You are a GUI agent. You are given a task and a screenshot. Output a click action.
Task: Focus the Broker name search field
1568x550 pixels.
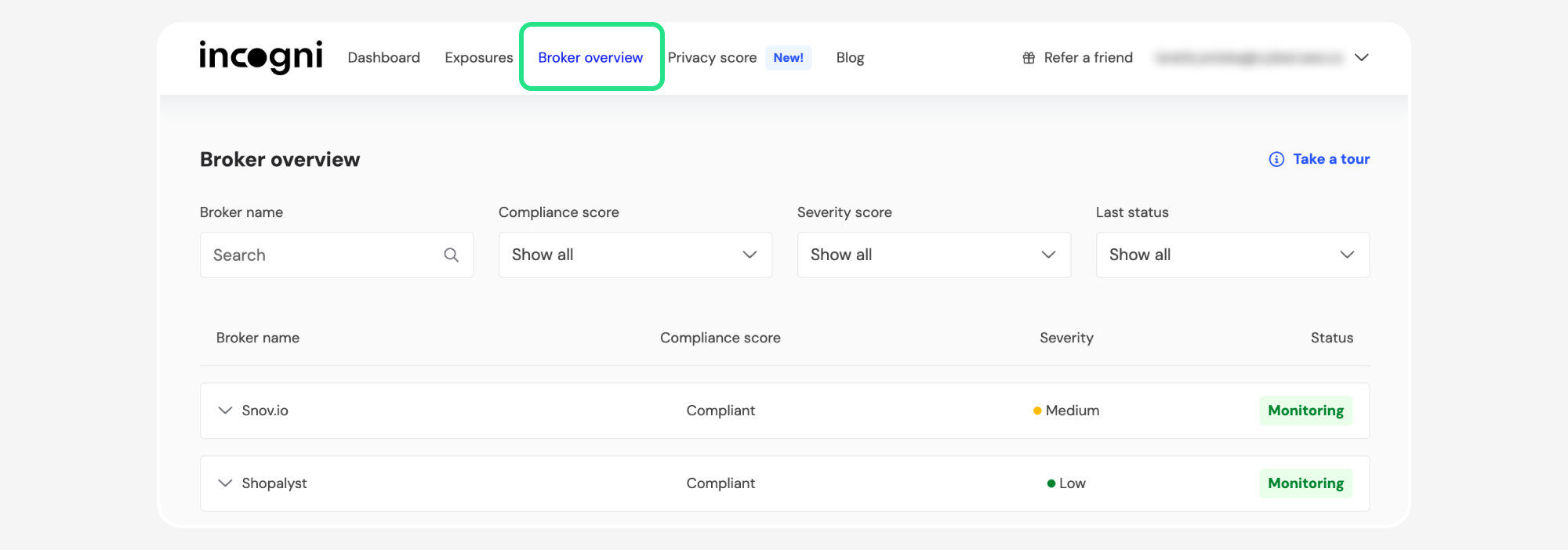tap(336, 255)
